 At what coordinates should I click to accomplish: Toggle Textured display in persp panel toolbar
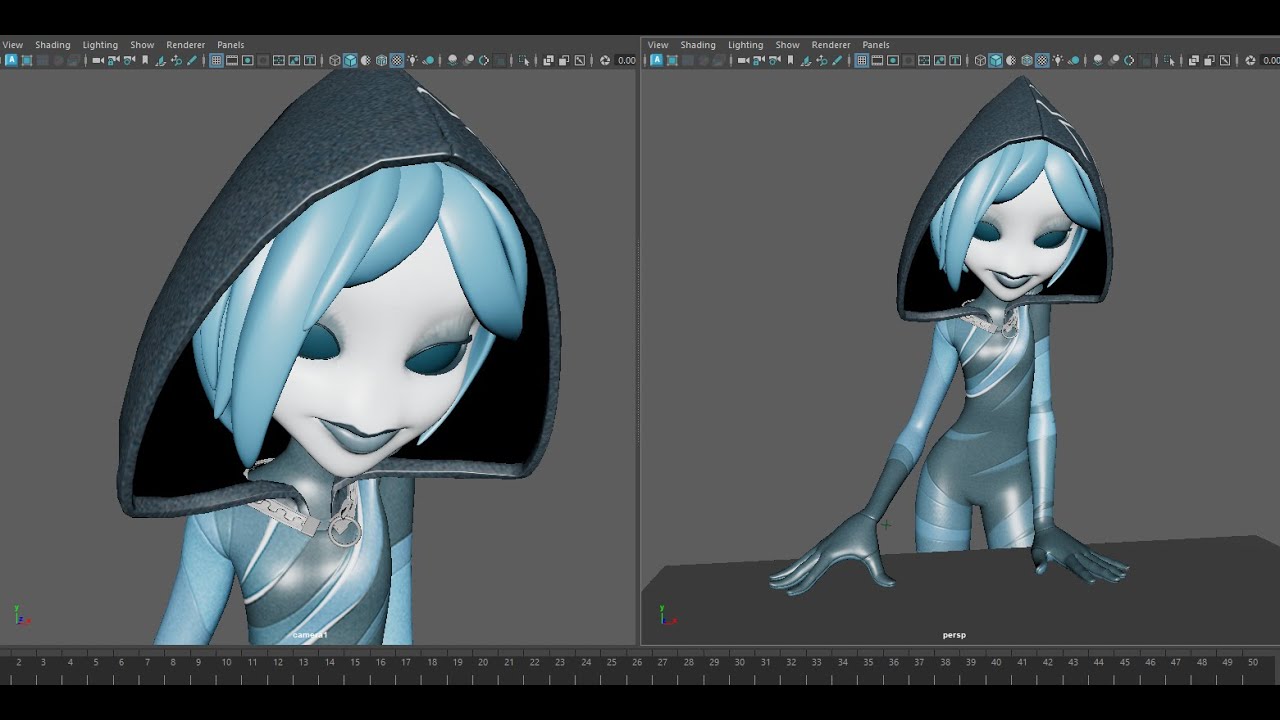(x=1042, y=61)
